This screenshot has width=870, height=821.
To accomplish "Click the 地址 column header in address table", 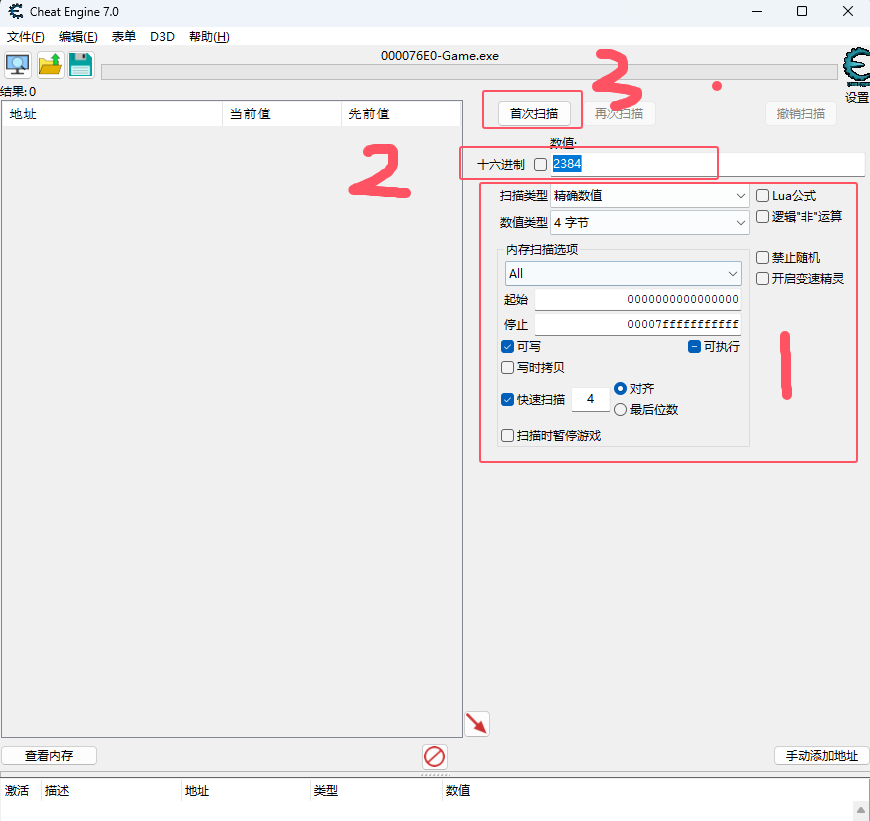I will click(x=246, y=790).
